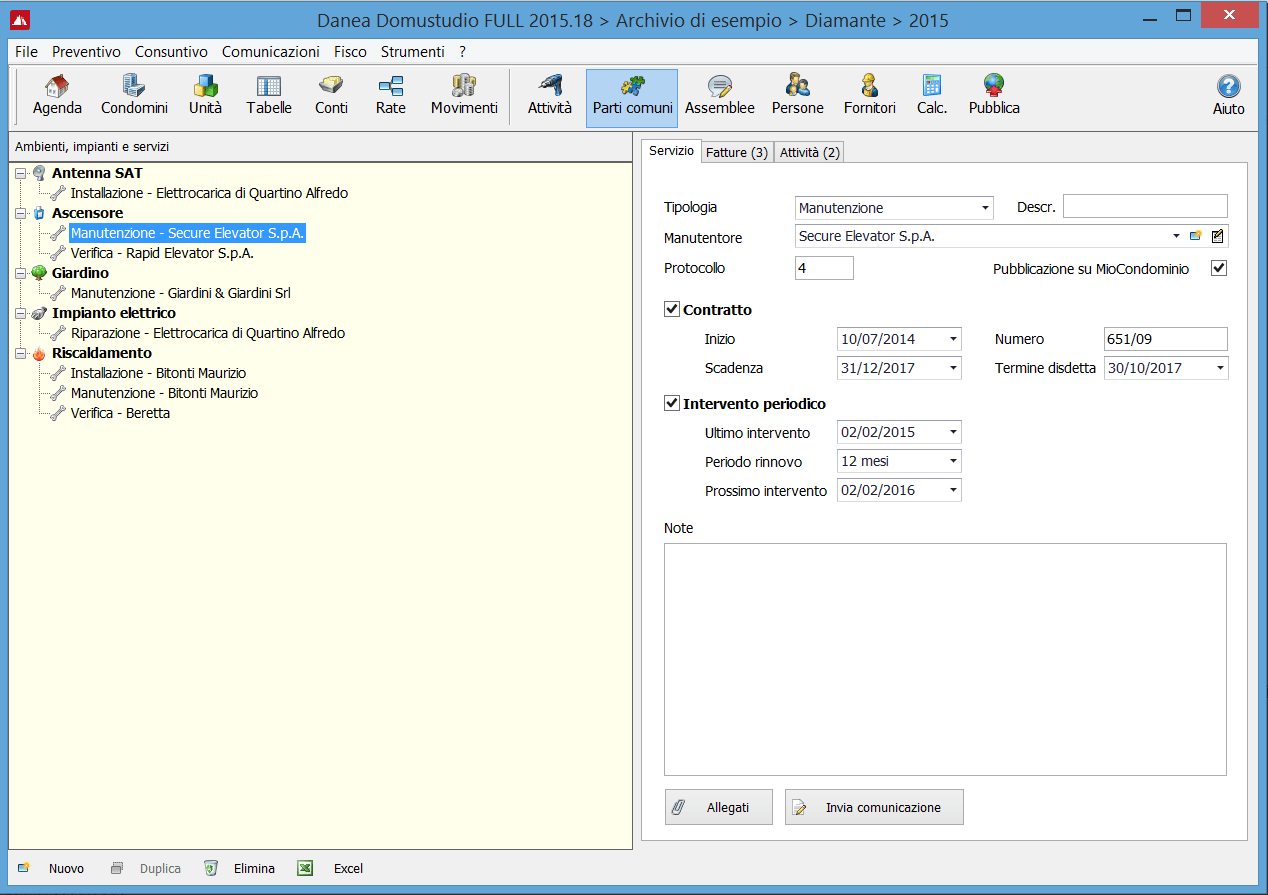Click in the Descr. input field

pos(1145,207)
